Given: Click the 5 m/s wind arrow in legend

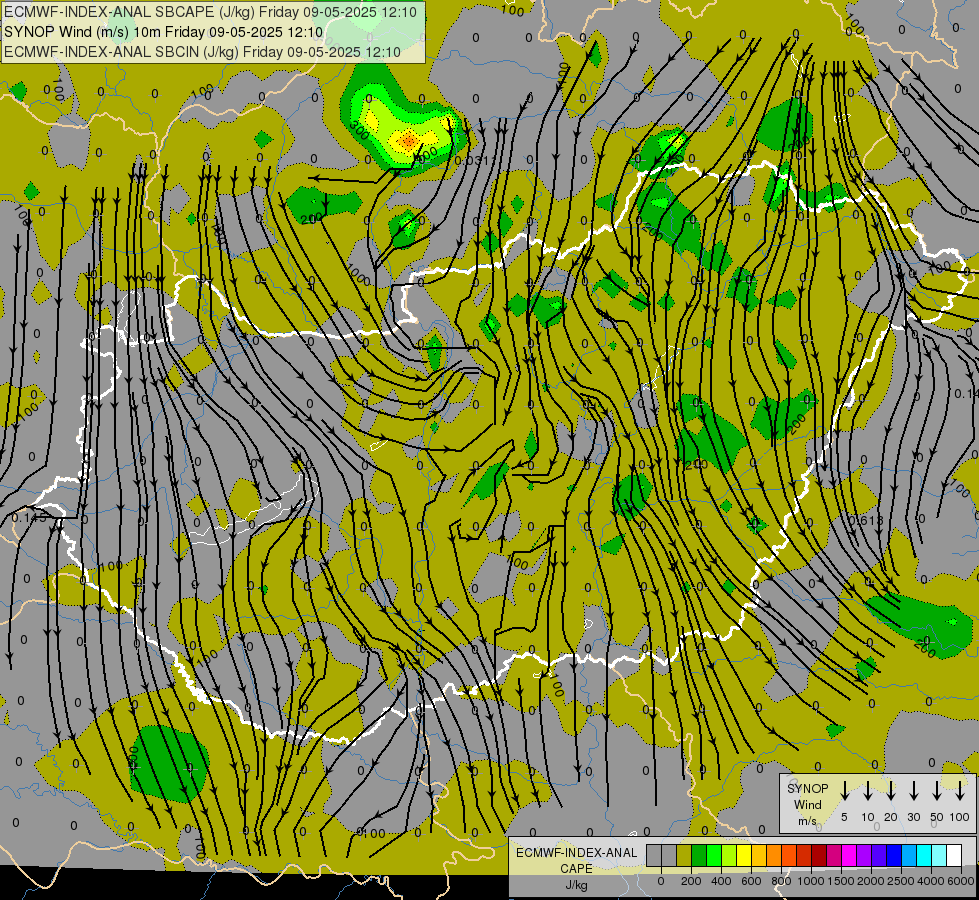Looking at the screenshot, I should point(844,791).
